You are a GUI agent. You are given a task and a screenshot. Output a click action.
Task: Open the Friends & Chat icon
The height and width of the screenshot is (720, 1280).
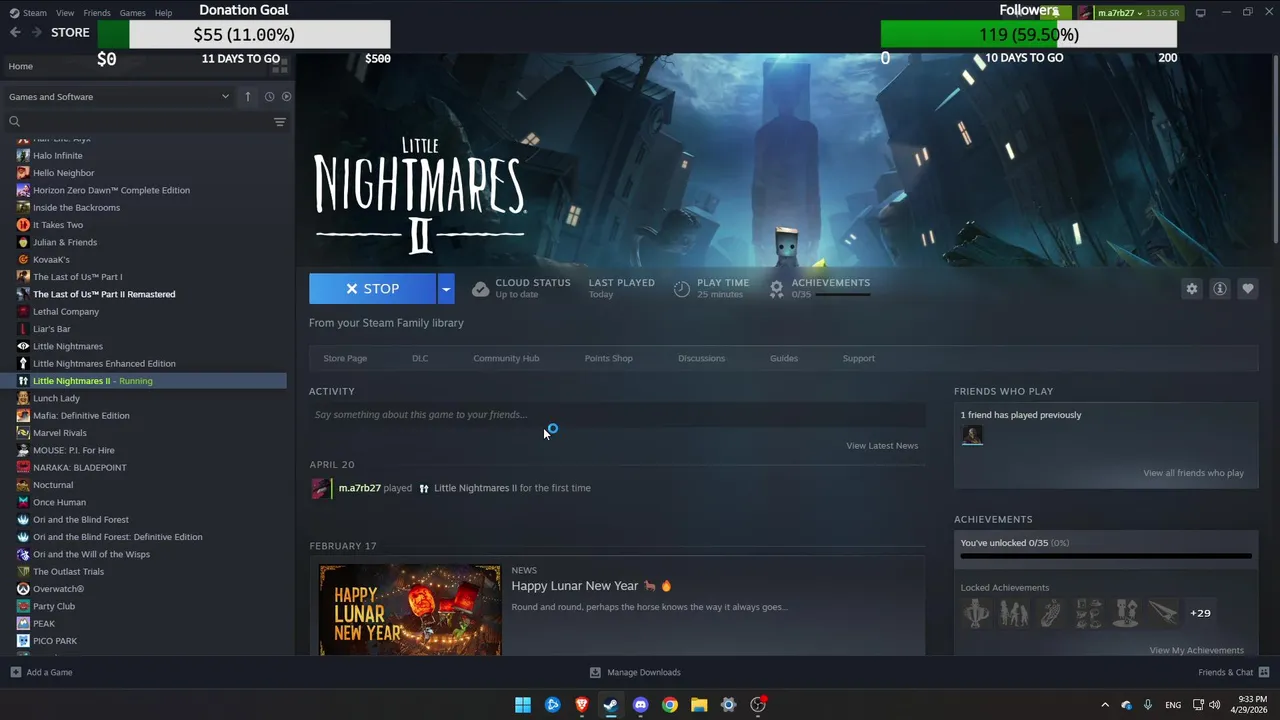click(1264, 672)
